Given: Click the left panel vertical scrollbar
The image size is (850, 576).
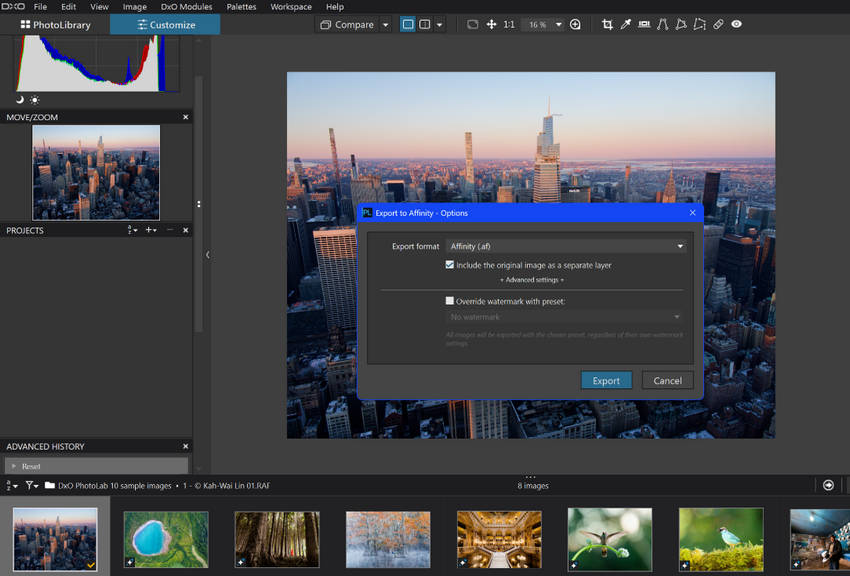Looking at the screenshot, I should 199,203.
